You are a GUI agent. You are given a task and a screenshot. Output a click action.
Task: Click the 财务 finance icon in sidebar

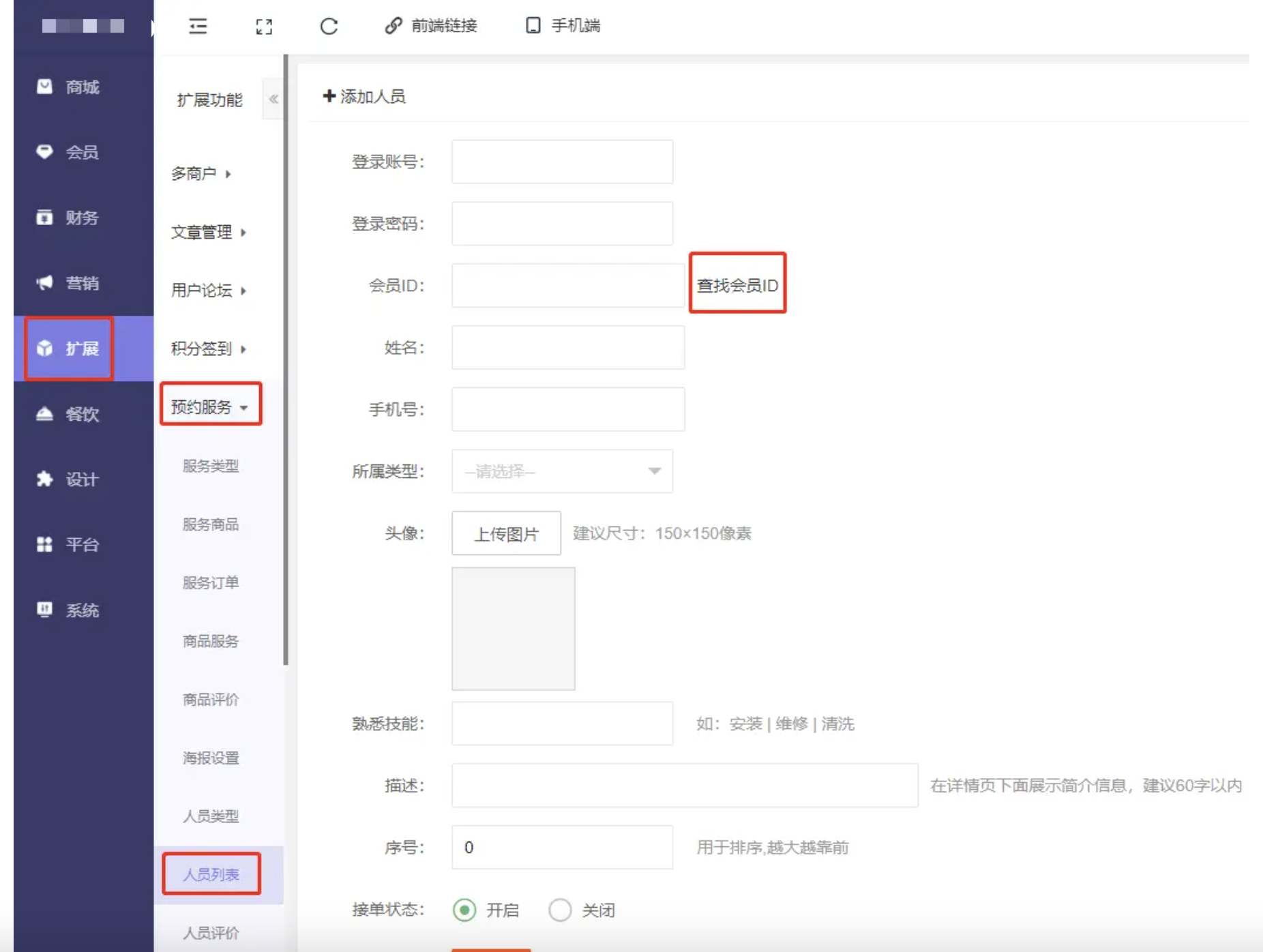point(44,218)
